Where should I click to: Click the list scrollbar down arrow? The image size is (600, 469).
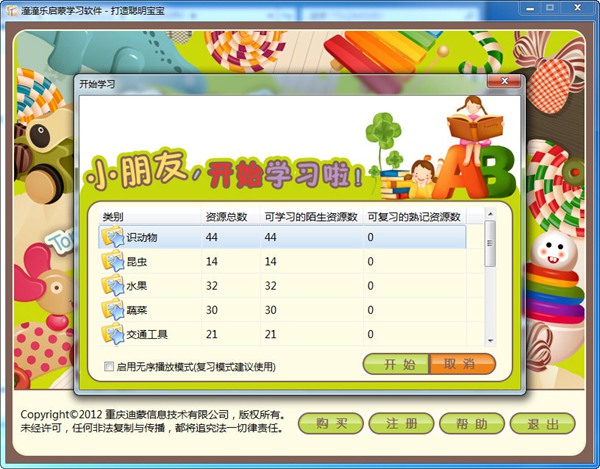coord(490,340)
